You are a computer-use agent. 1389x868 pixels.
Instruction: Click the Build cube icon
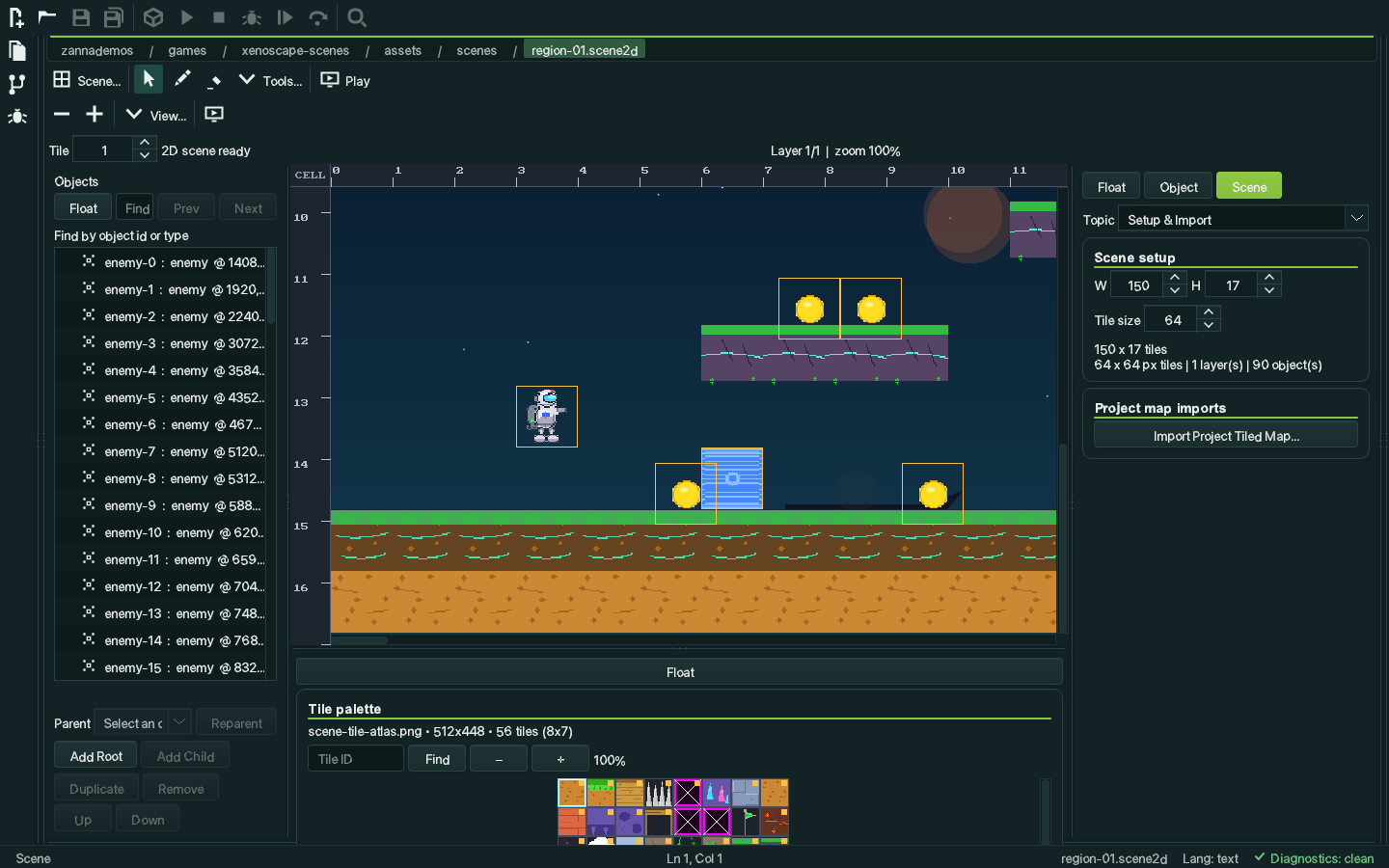153,17
